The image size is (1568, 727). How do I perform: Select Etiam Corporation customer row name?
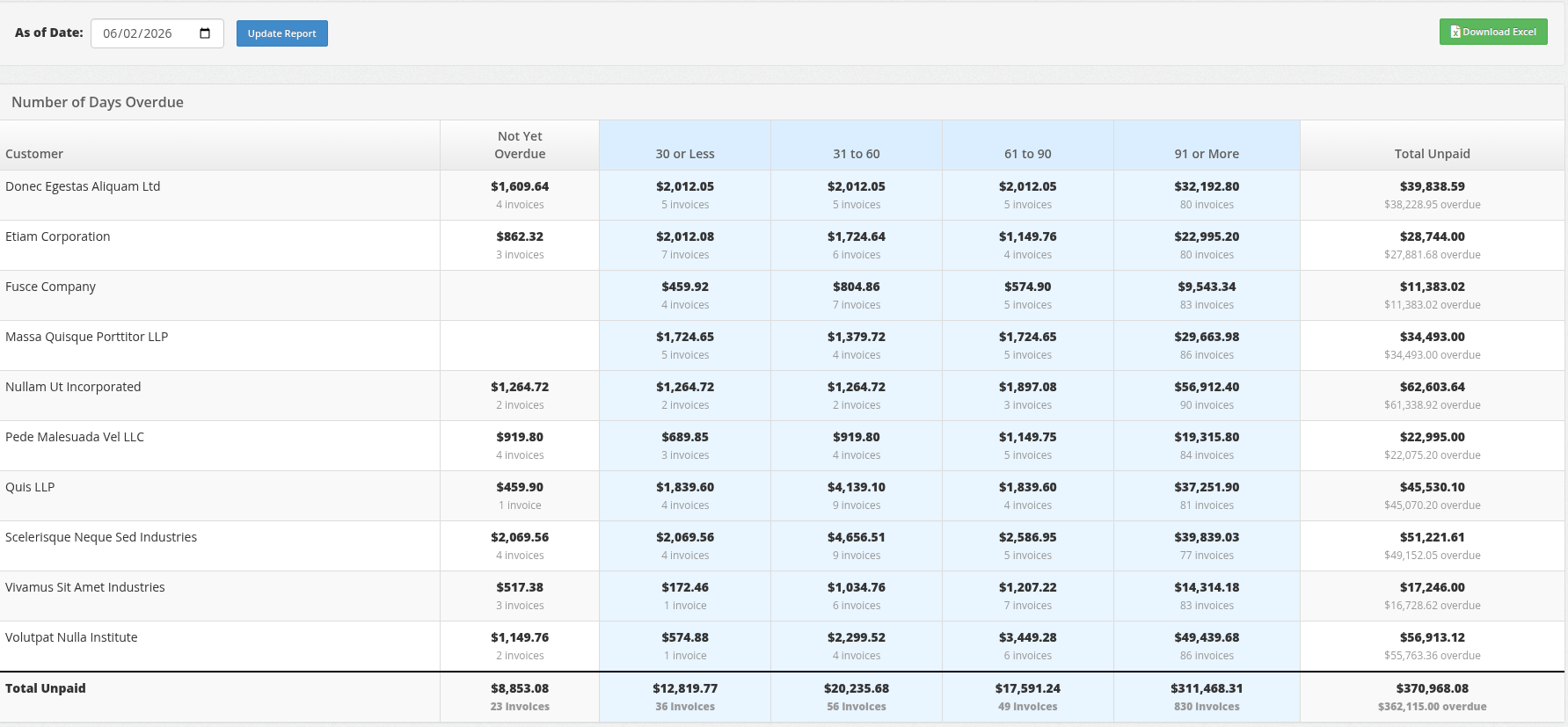58,236
